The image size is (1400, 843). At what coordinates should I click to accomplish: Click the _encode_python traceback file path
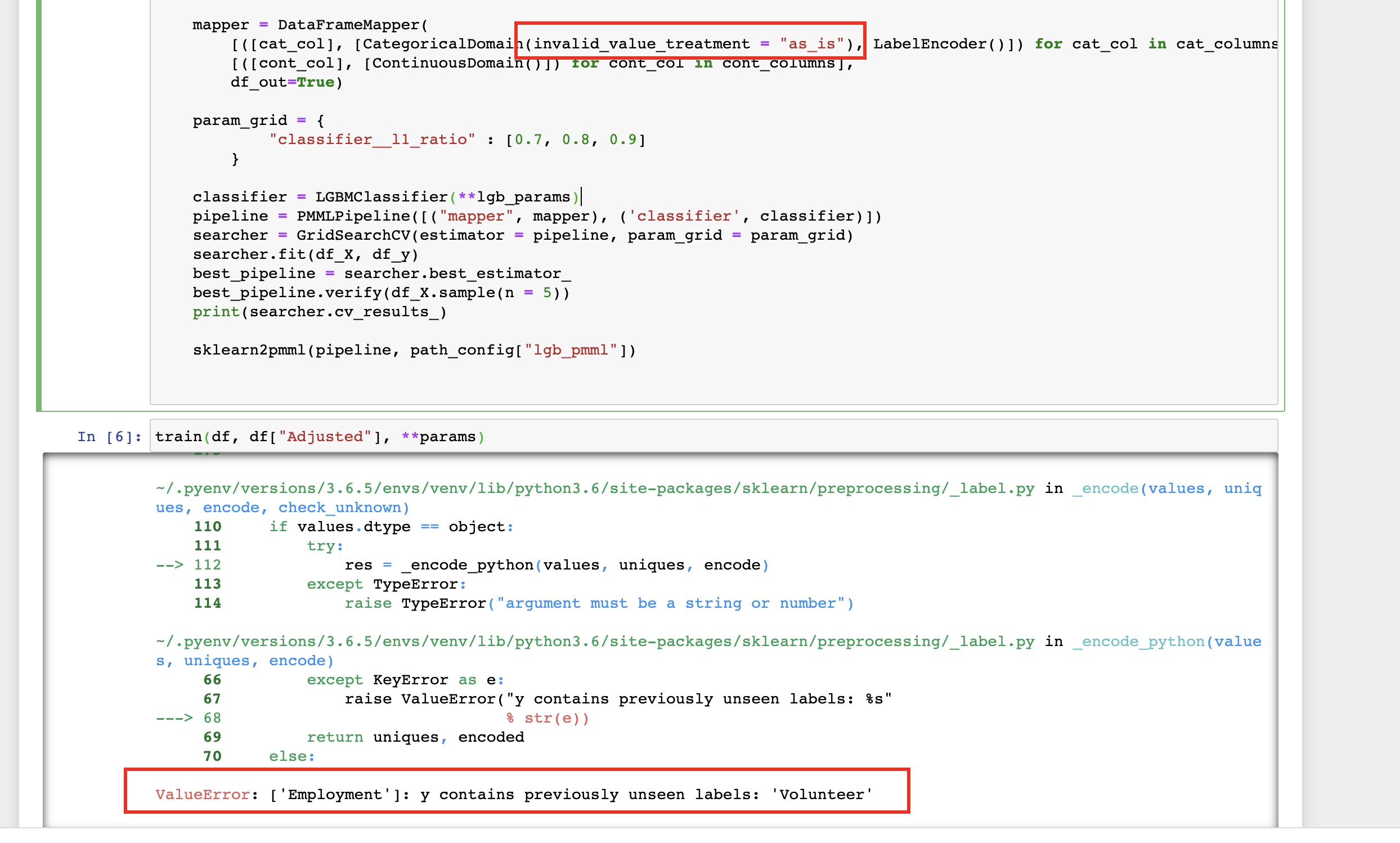[x=594, y=642]
